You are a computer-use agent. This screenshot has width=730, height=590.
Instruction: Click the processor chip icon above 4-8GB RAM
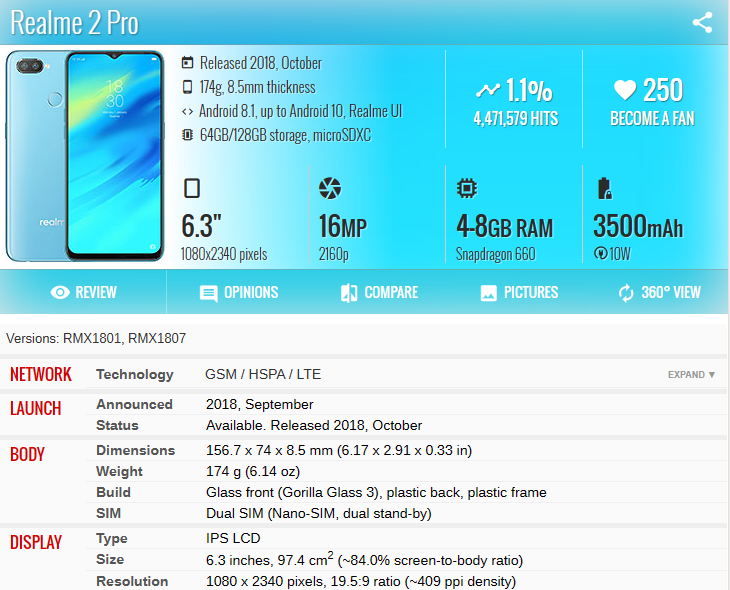click(467, 188)
